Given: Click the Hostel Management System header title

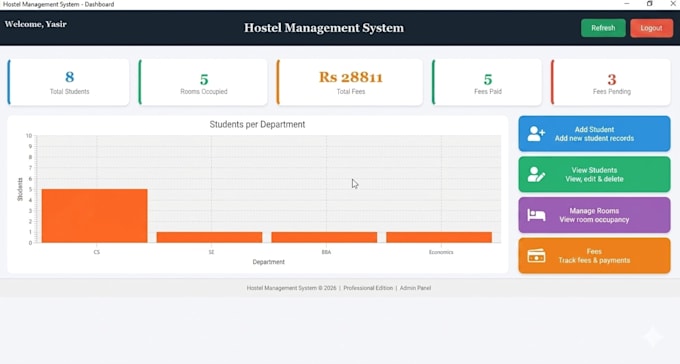Looking at the screenshot, I should [324, 28].
